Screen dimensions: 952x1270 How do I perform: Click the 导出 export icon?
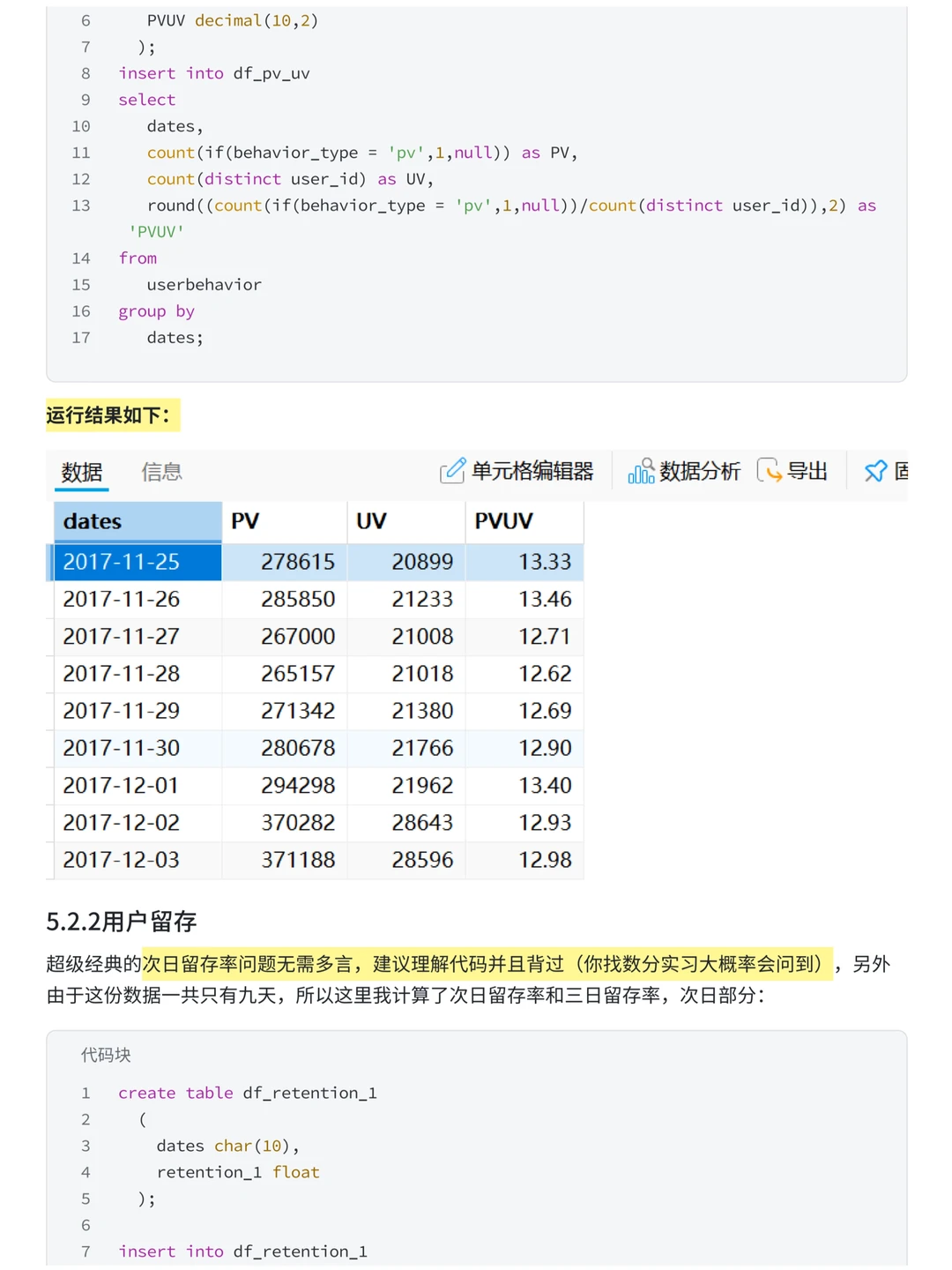770,471
